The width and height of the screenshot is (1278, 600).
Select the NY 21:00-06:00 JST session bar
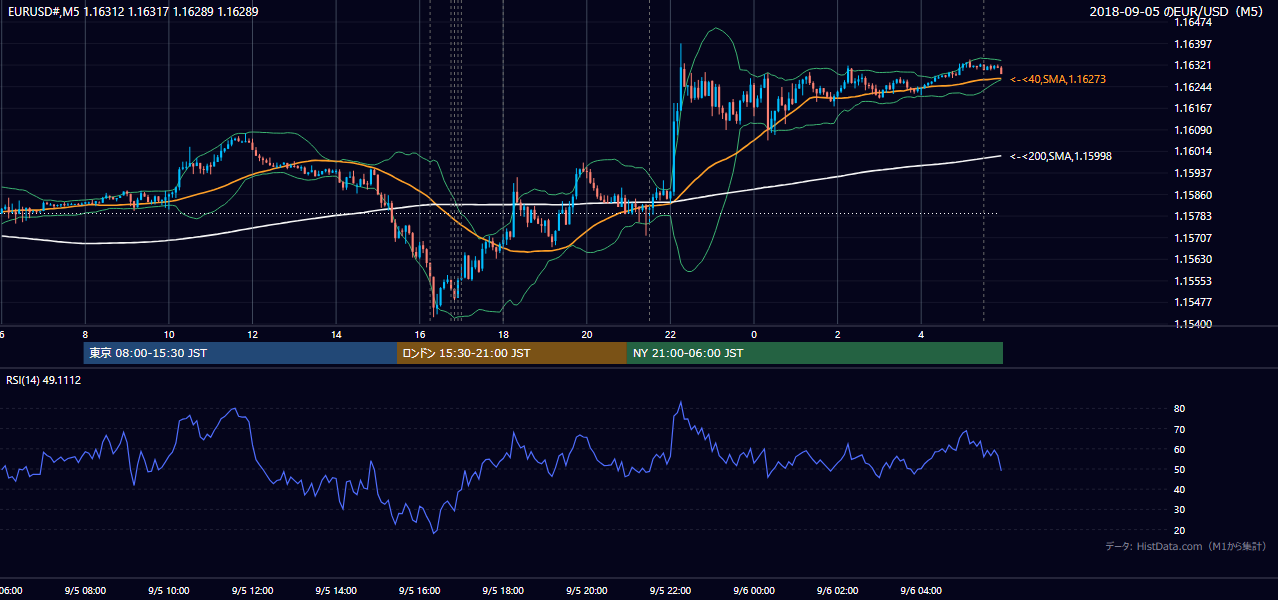pyautogui.click(x=815, y=353)
